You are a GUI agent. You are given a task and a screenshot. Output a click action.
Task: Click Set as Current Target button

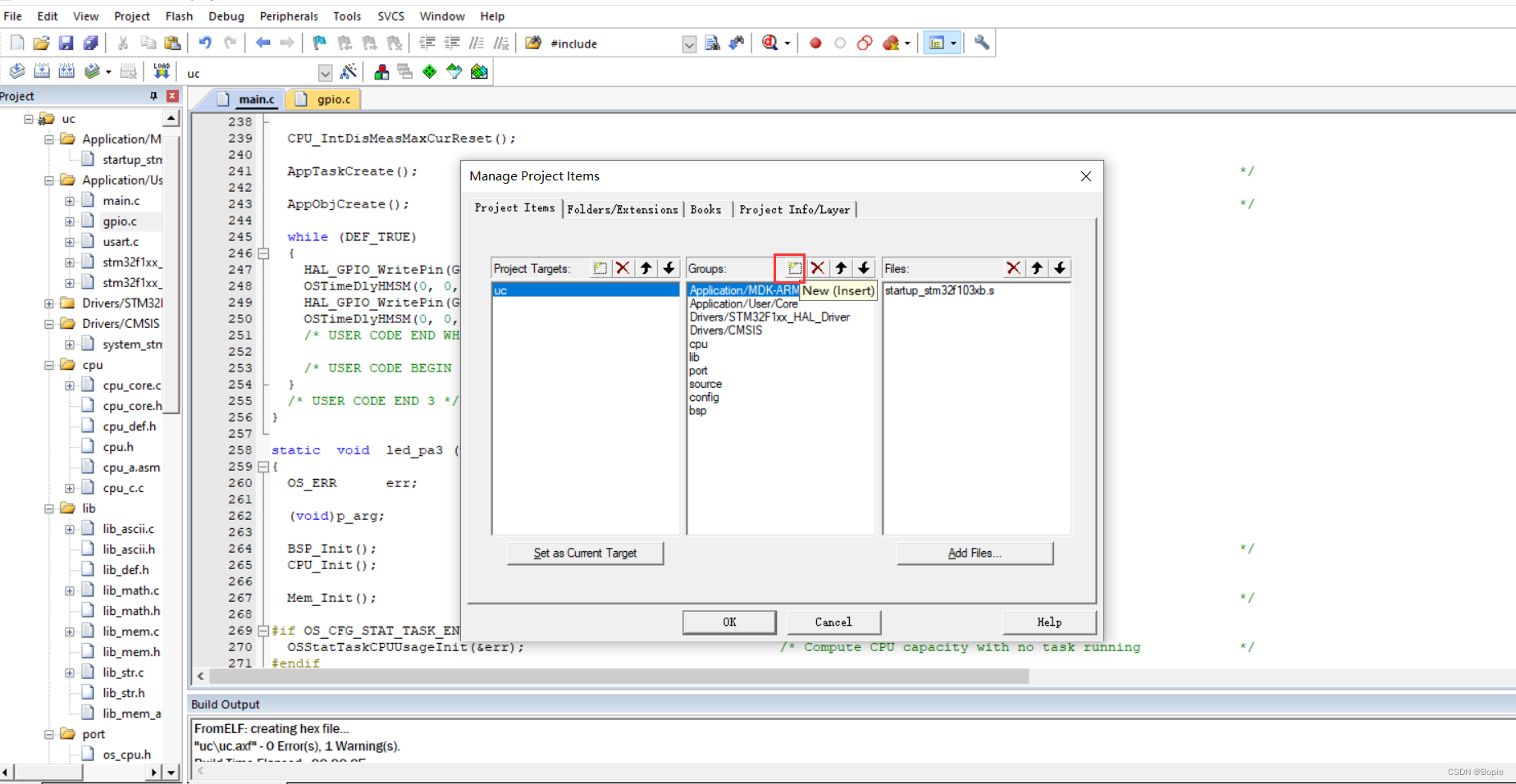[585, 553]
